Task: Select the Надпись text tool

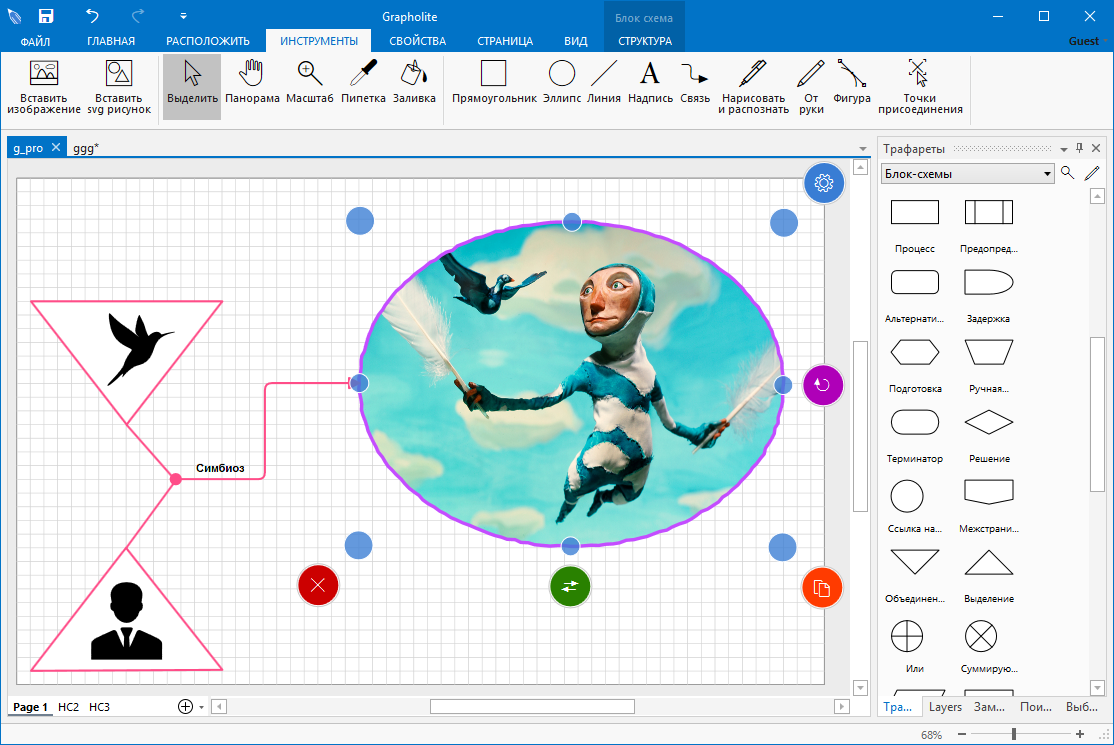Action: pyautogui.click(x=650, y=83)
